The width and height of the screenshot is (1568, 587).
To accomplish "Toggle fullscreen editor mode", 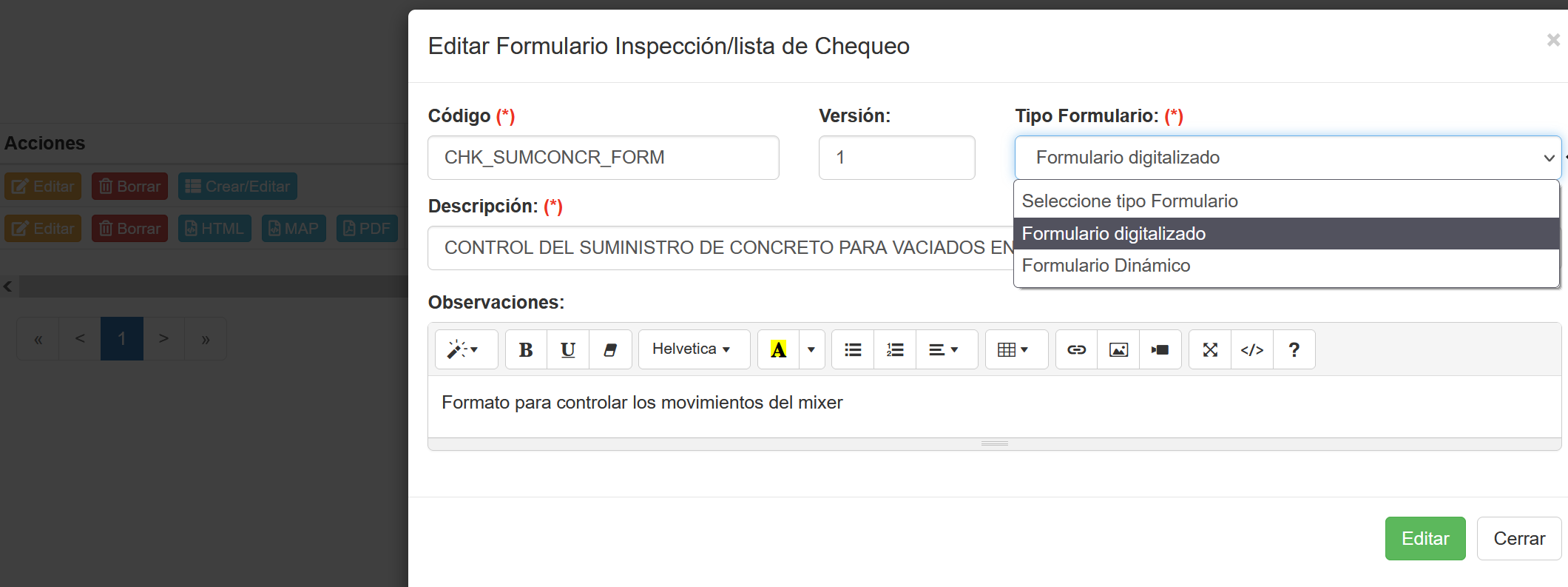I will tap(1210, 349).
